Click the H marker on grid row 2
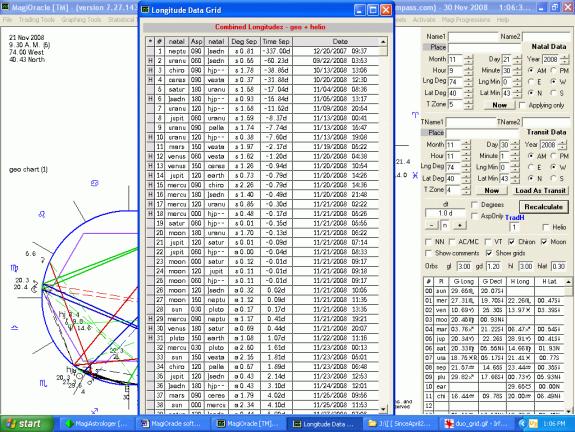 pos(150,61)
